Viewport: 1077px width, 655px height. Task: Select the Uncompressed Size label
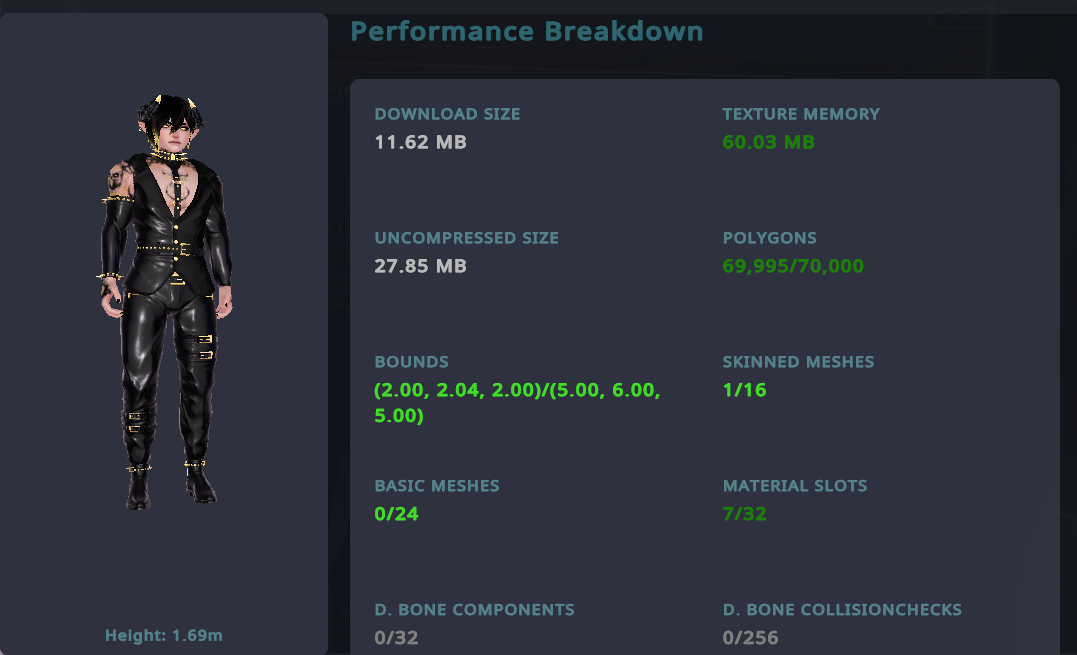point(466,238)
